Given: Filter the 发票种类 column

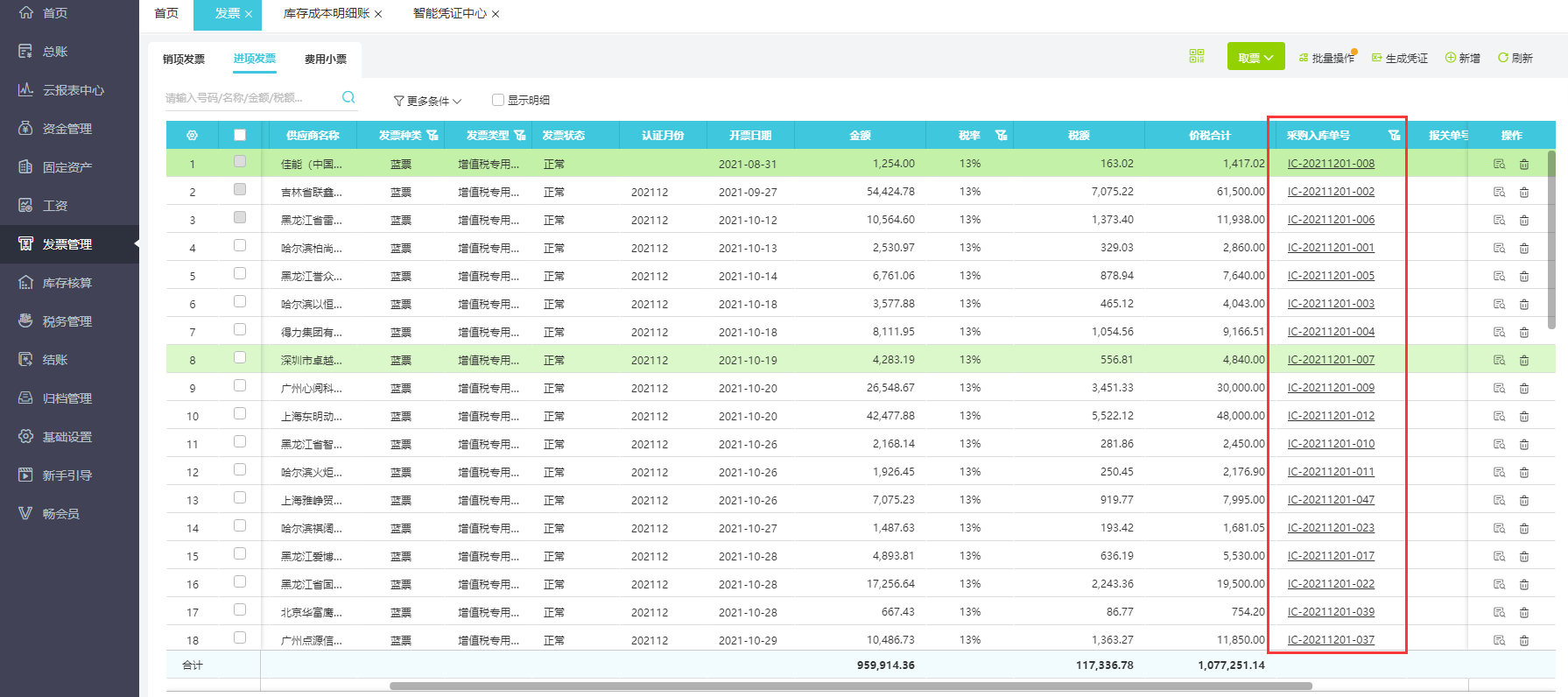Looking at the screenshot, I should [x=432, y=136].
